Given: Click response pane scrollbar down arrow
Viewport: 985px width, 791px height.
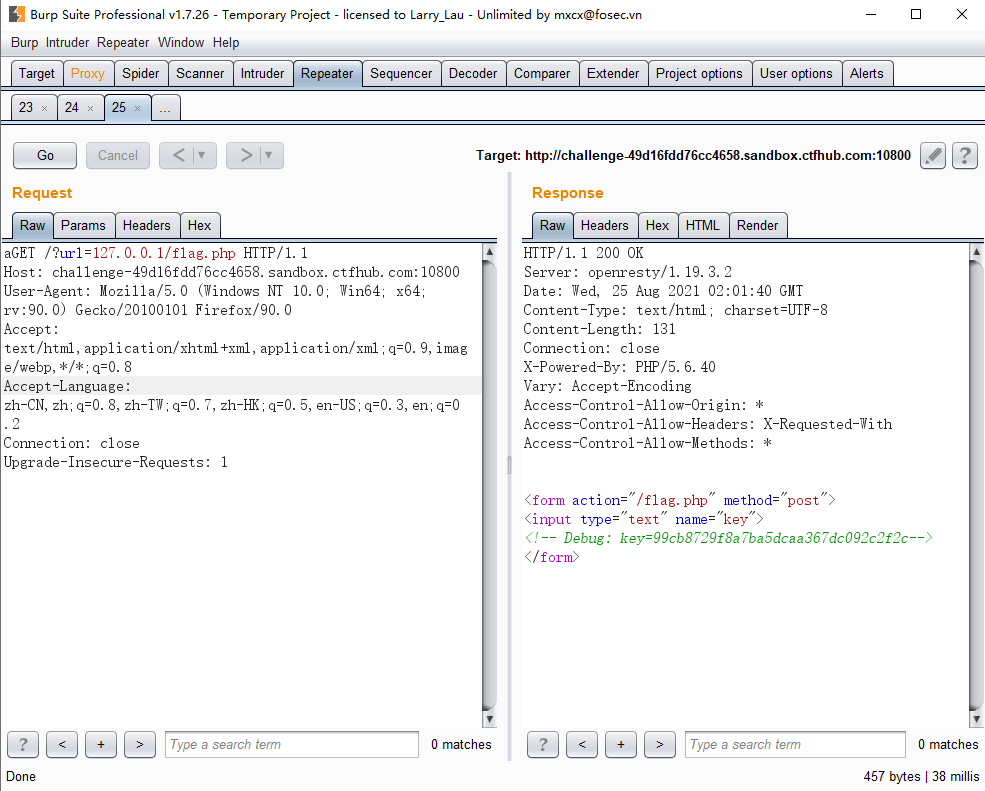Looking at the screenshot, I should pyautogui.click(x=976, y=719).
